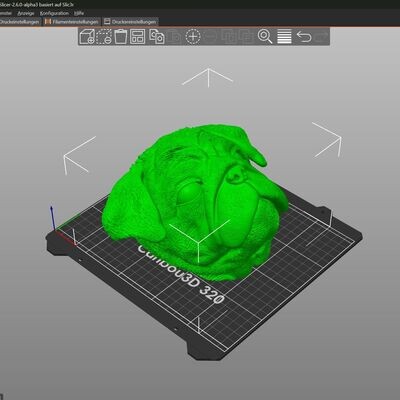Open the Anzeige menu
Image resolution: width=400 pixels, height=400 pixels.
pyautogui.click(x=26, y=13)
